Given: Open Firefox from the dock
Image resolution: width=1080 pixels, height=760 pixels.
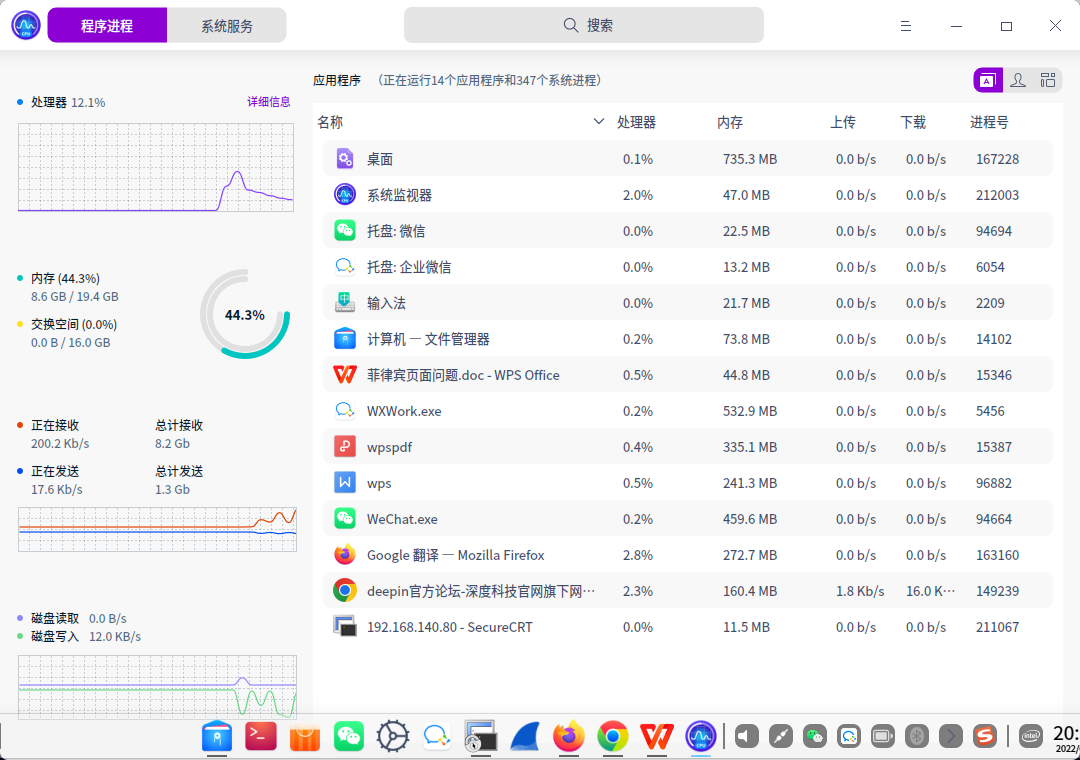Looking at the screenshot, I should point(569,737).
